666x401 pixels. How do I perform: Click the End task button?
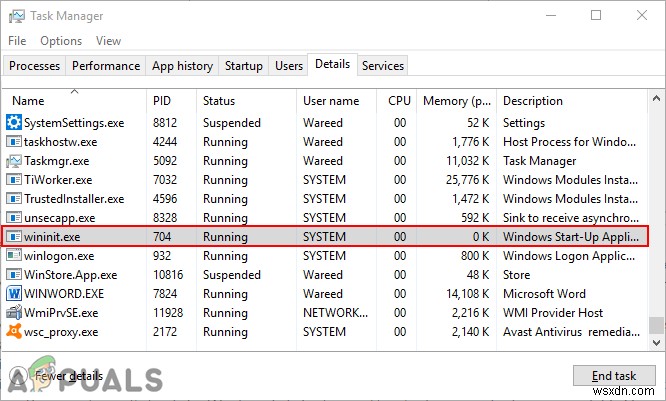pos(614,376)
